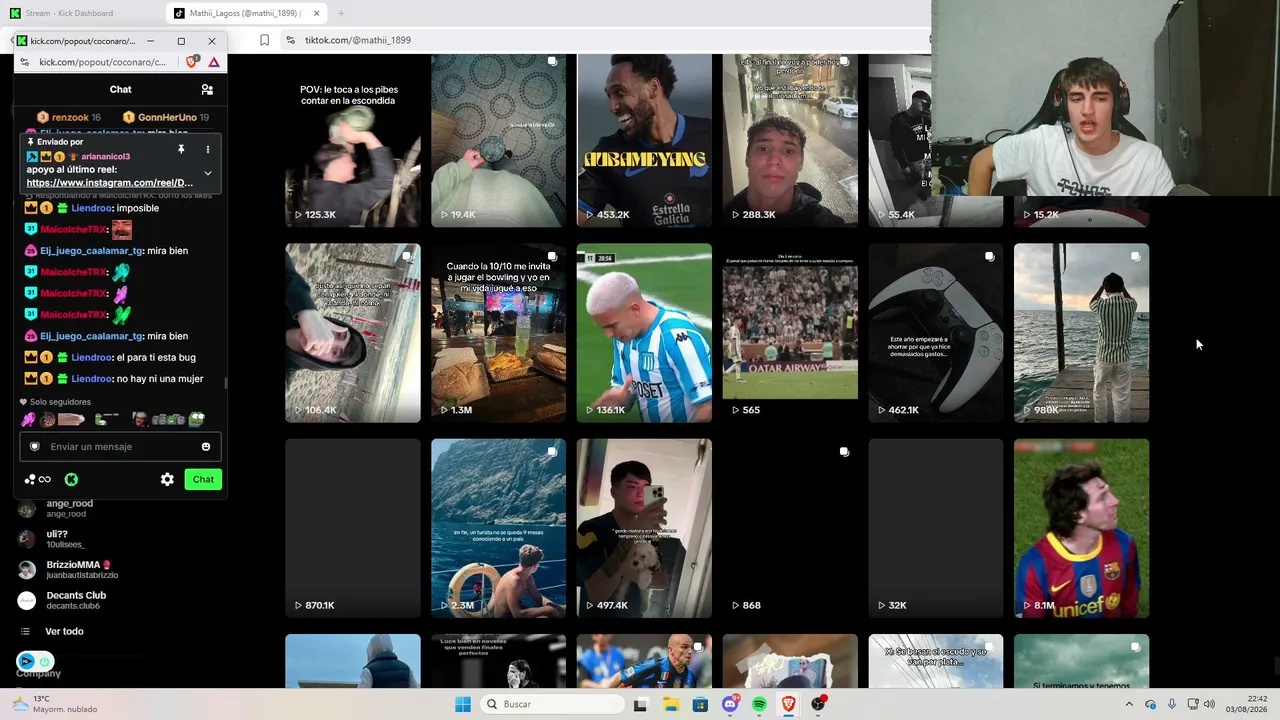
Task: Open the video with 288.3K views
Action: (790, 141)
